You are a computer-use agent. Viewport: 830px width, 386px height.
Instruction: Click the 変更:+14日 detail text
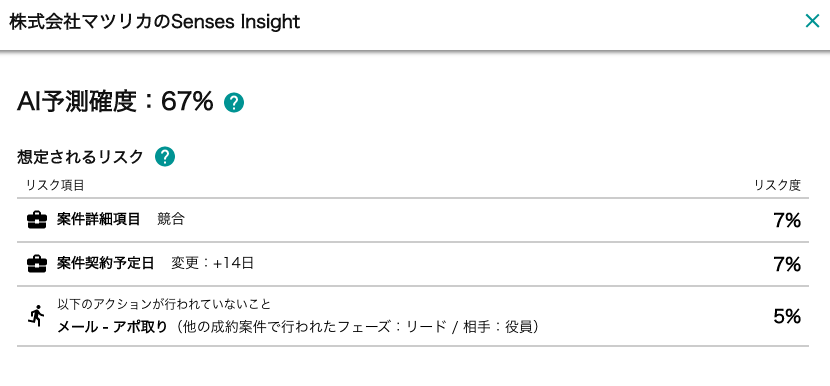[x=212, y=263]
